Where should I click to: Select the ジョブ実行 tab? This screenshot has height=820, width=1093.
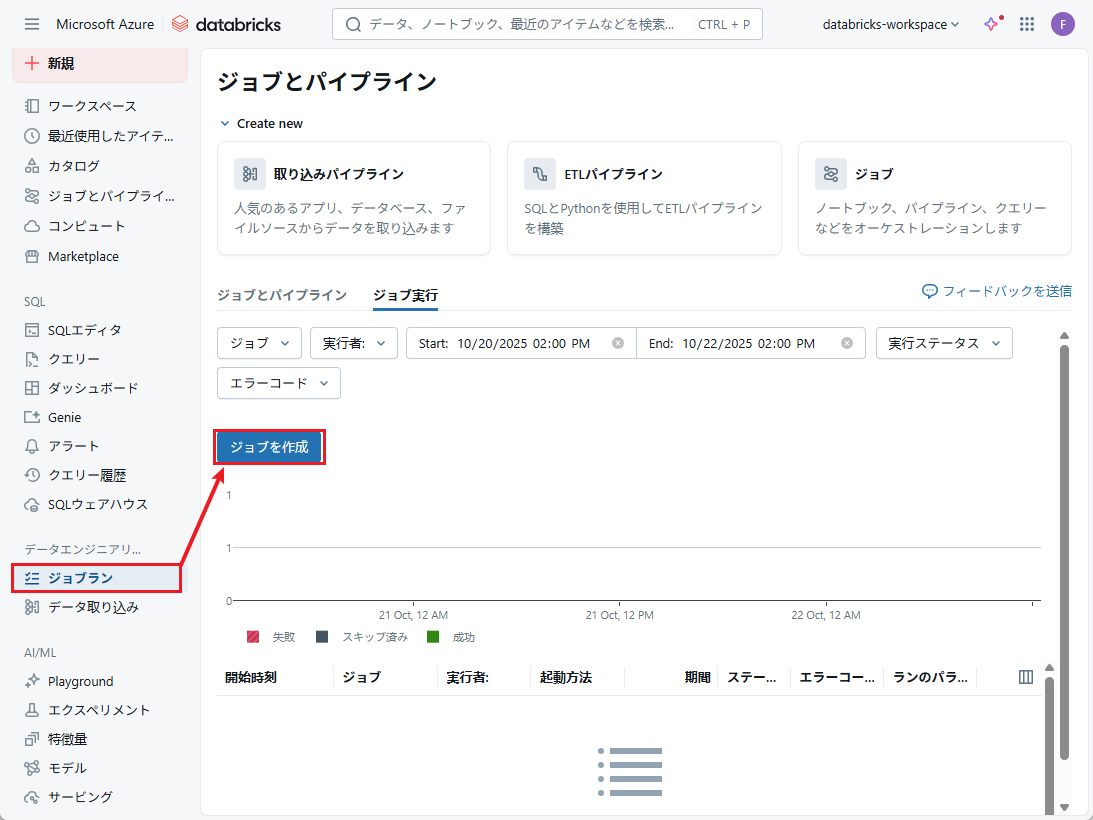pyautogui.click(x=405, y=295)
